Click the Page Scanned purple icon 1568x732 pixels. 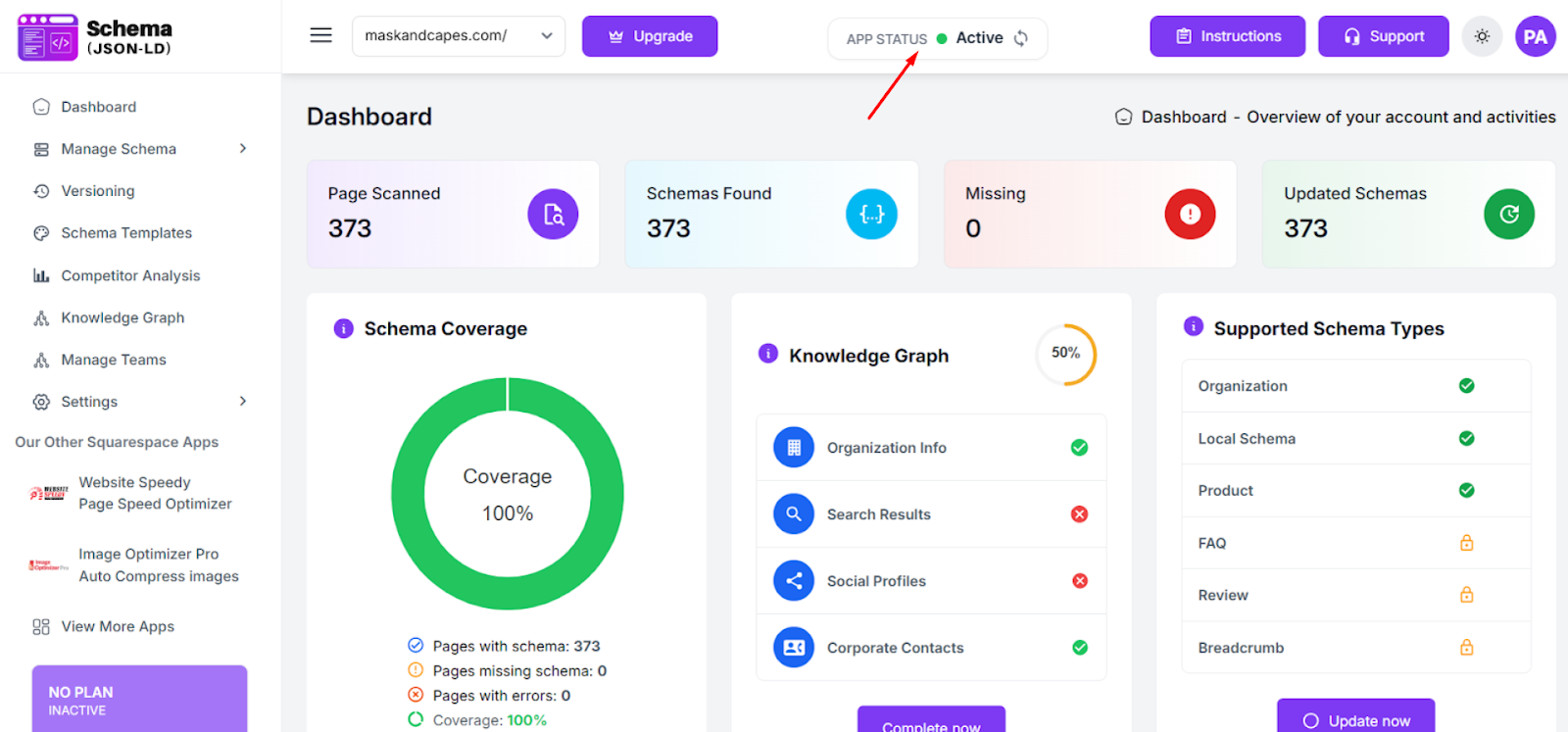pos(553,215)
